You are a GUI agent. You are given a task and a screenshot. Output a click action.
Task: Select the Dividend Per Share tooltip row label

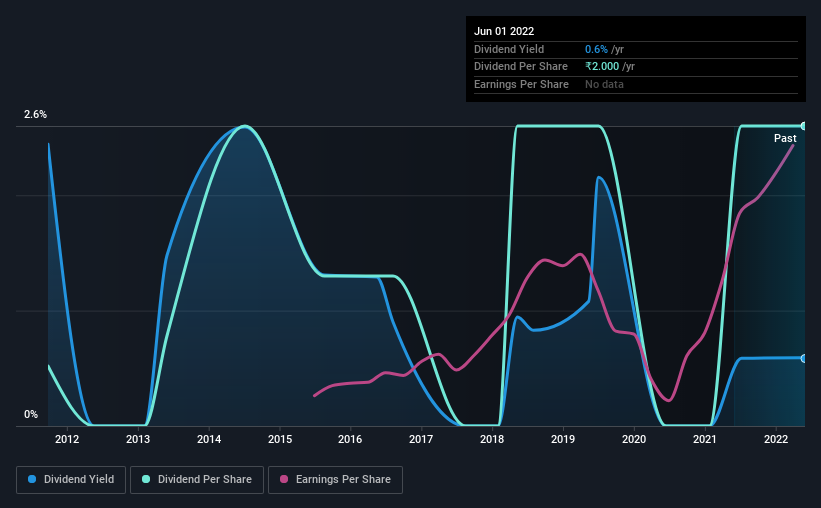coord(520,67)
